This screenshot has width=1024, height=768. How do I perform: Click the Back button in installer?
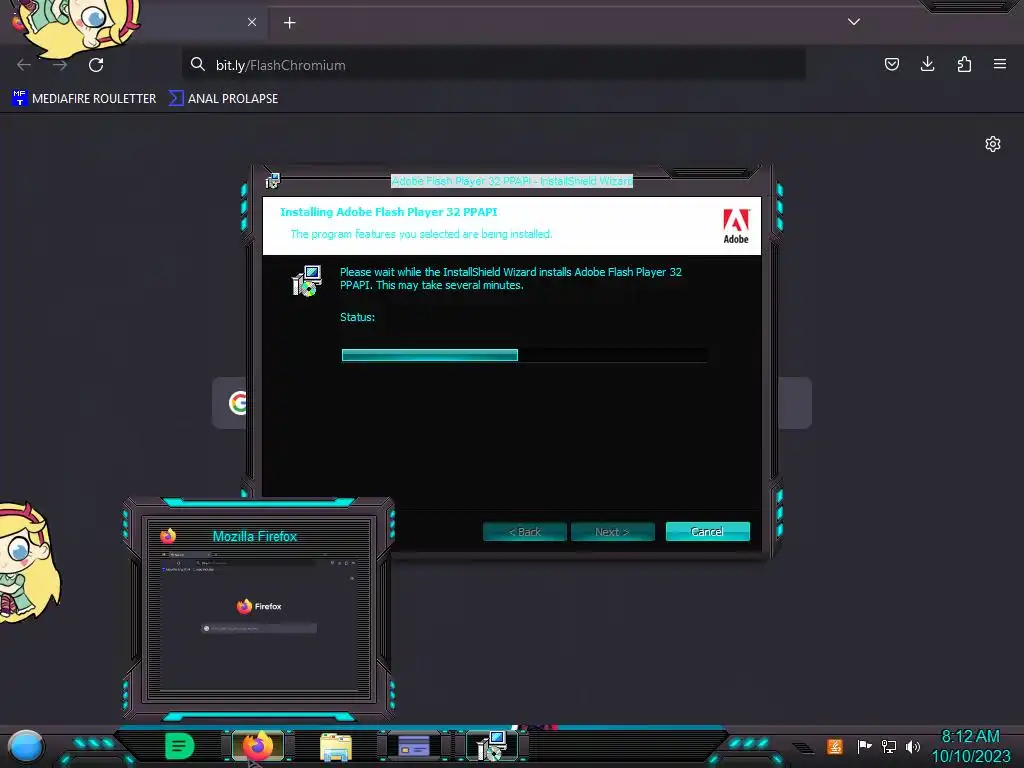[x=524, y=532]
